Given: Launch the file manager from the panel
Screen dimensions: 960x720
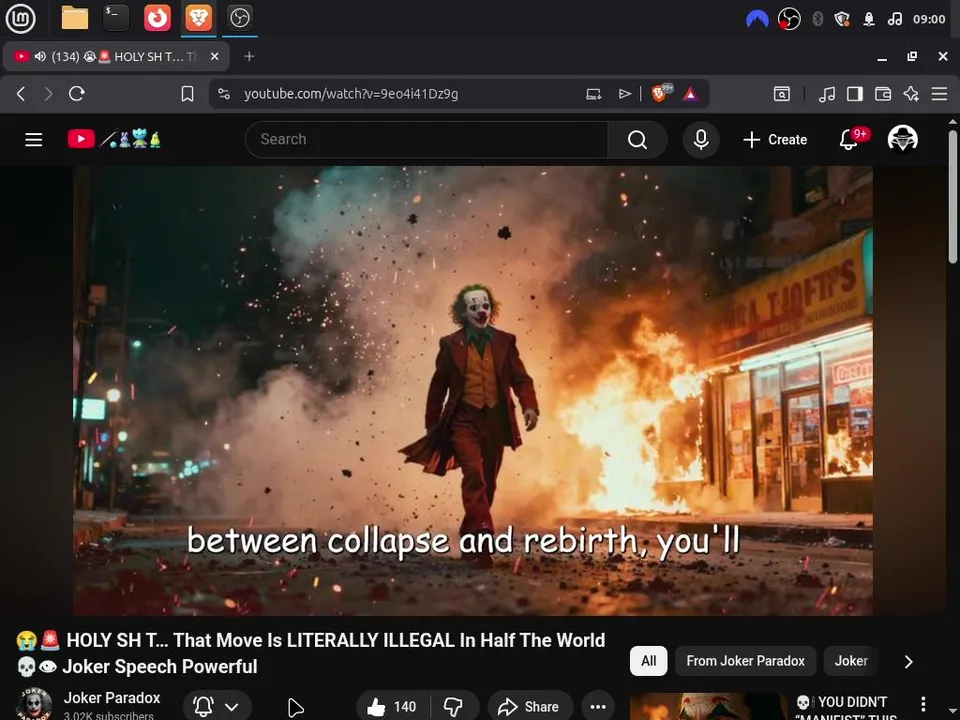Looking at the screenshot, I should (x=75, y=18).
